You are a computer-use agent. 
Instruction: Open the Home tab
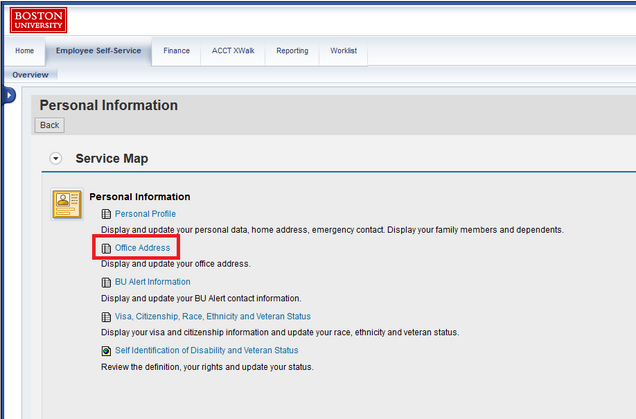25,51
